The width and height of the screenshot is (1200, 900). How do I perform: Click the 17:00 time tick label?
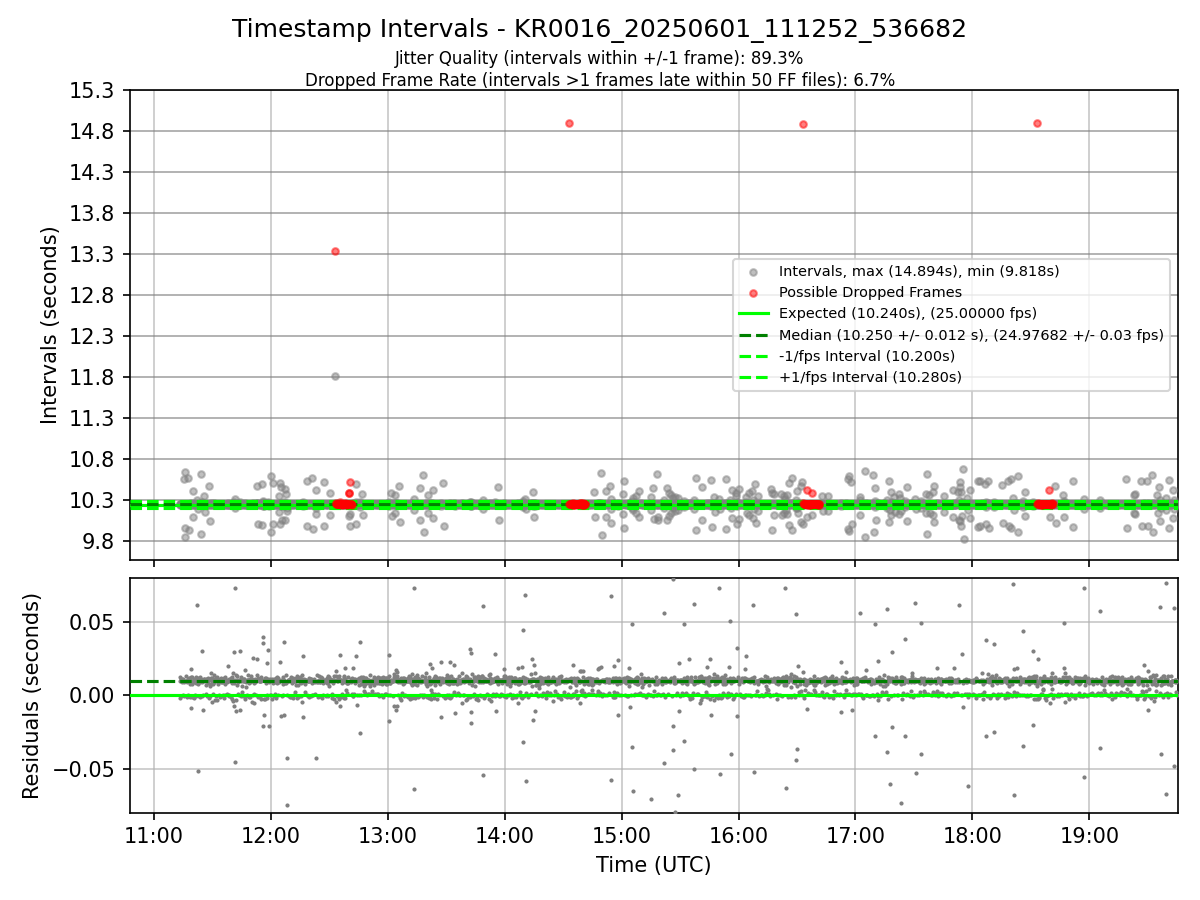tap(855, 834)
